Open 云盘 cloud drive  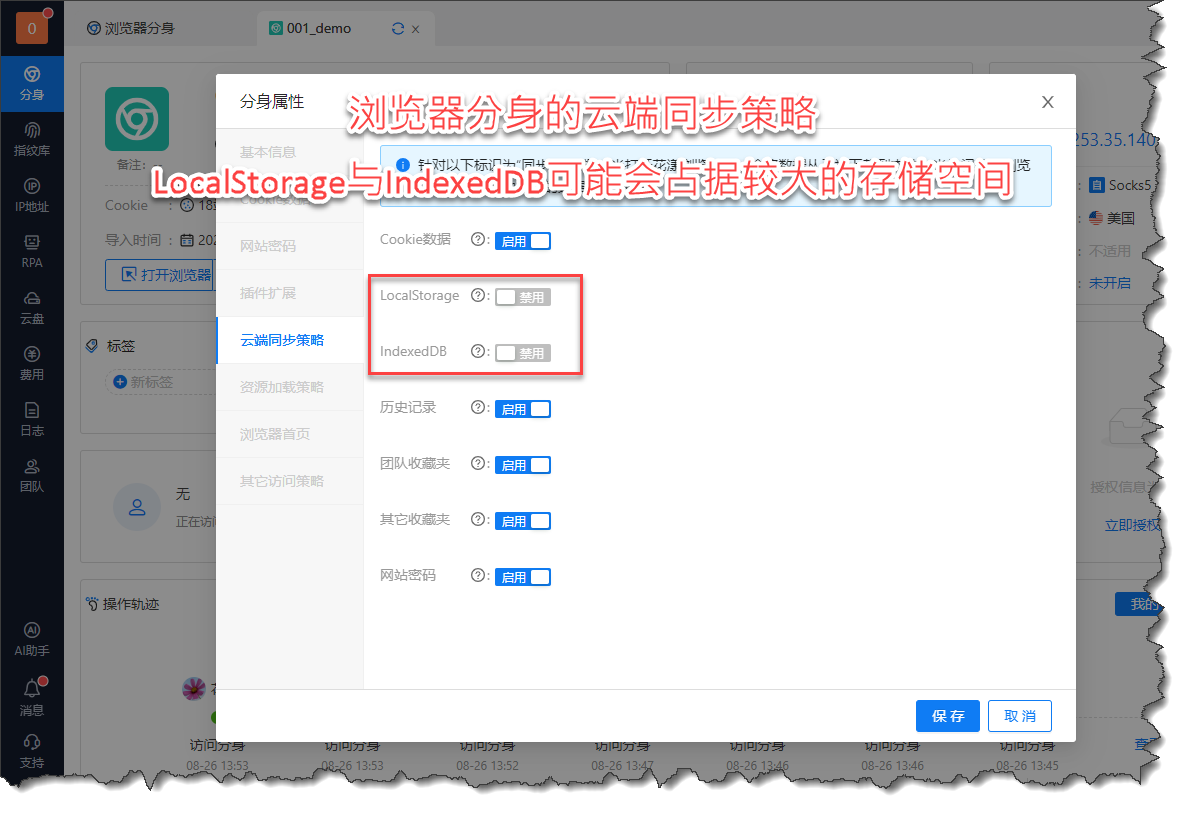click(32, 307)
